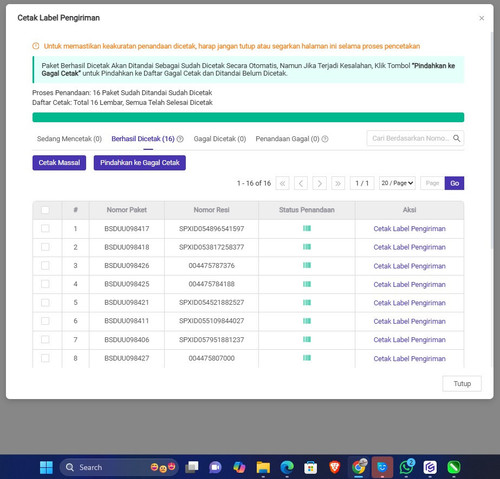The width and height of the screenshot is (500, 479).
Task: Cetak Label Pengiriman link for BSDUU098417
Action: pyautogui.click(x=409, y=229)
